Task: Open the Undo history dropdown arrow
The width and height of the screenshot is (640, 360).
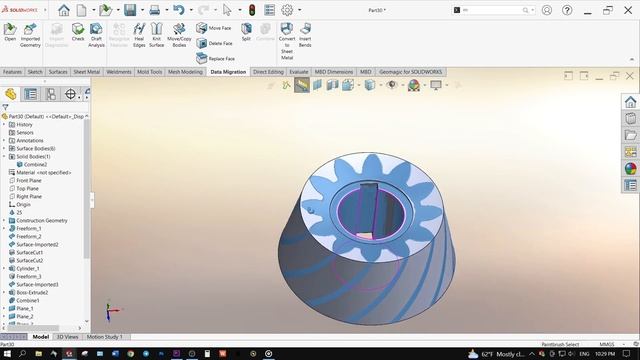Action: coord(191,10)
